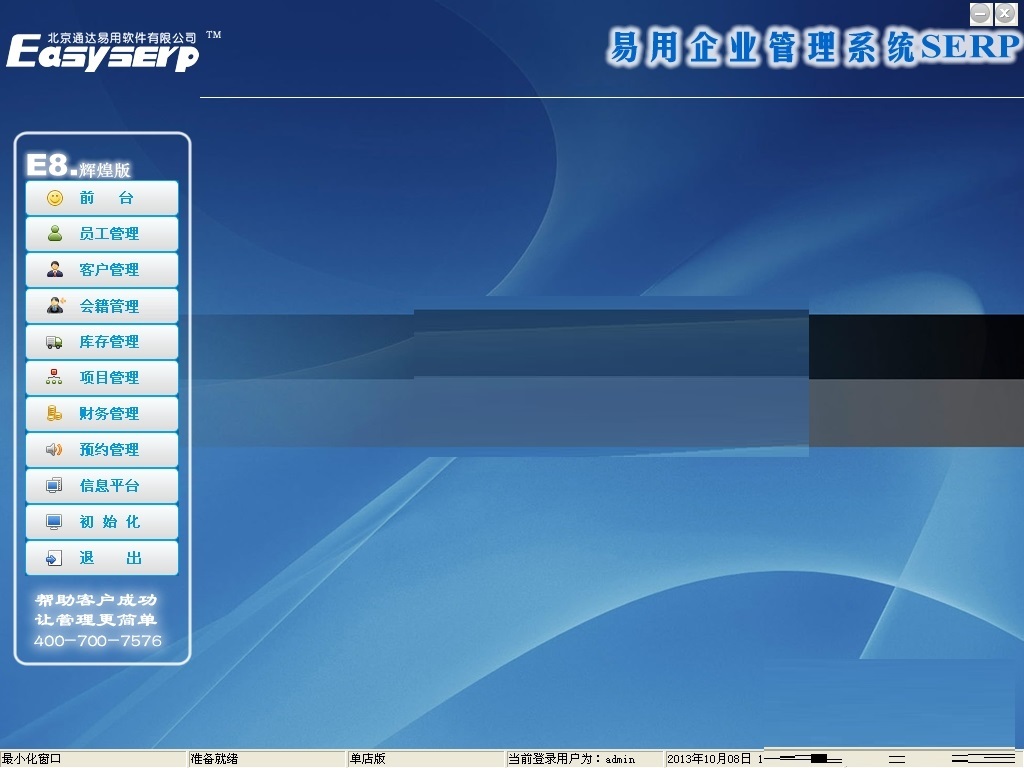Open 财务管理 finance management
The width and height of the screenshot is (1024, 768).
coord(102,413)
